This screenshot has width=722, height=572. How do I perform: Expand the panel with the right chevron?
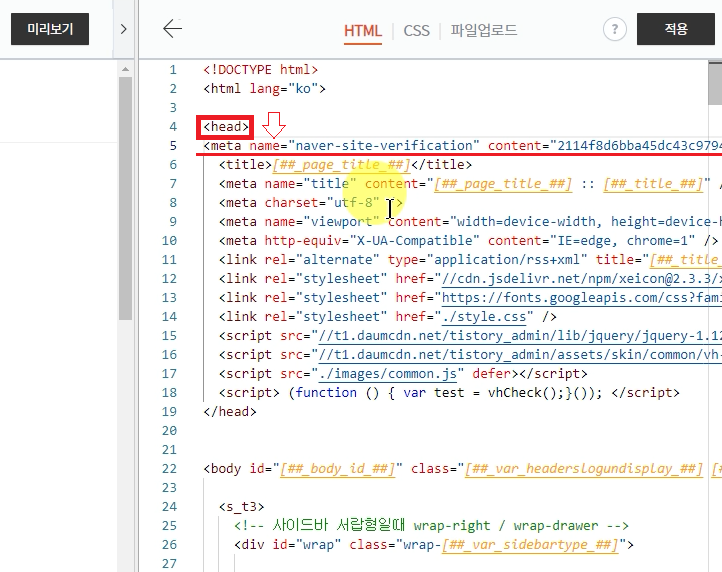(123, 29)
